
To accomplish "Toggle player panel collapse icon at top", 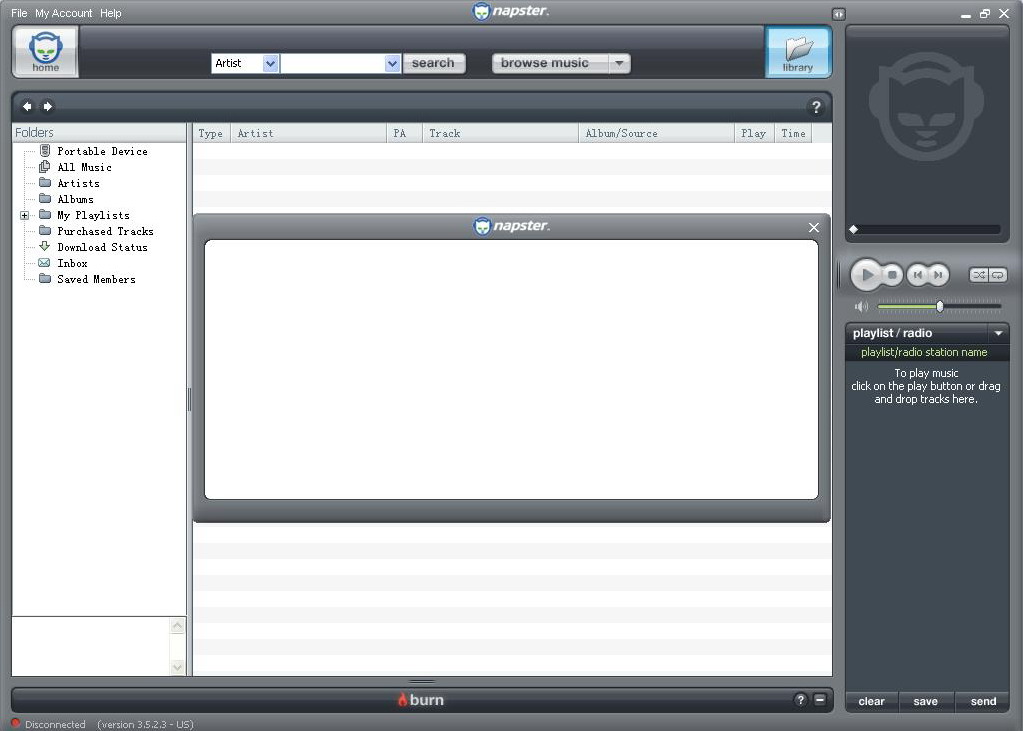I will tap(838, 14).
